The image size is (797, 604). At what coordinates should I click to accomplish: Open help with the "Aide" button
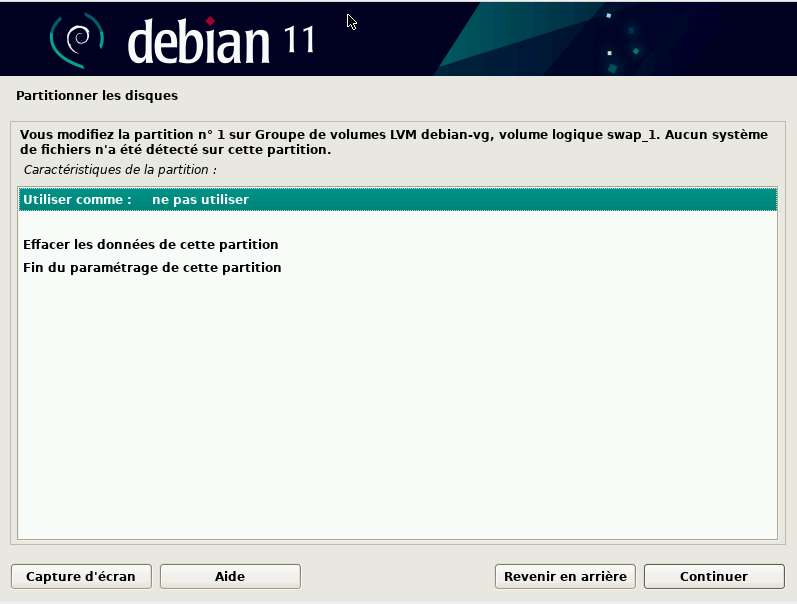(x=230, y=576)
